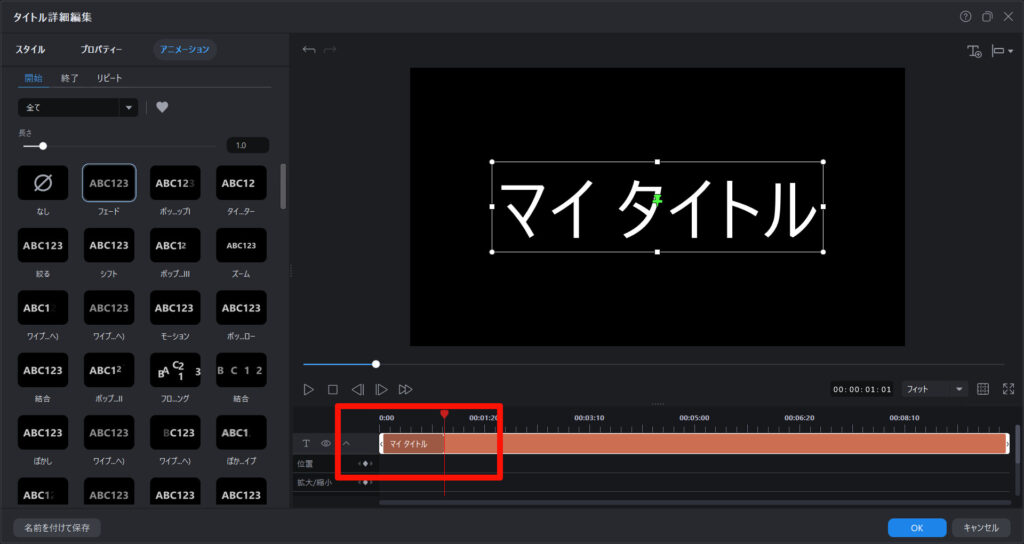Step forward one frame

pyautogui.click(x=381, y=389)
